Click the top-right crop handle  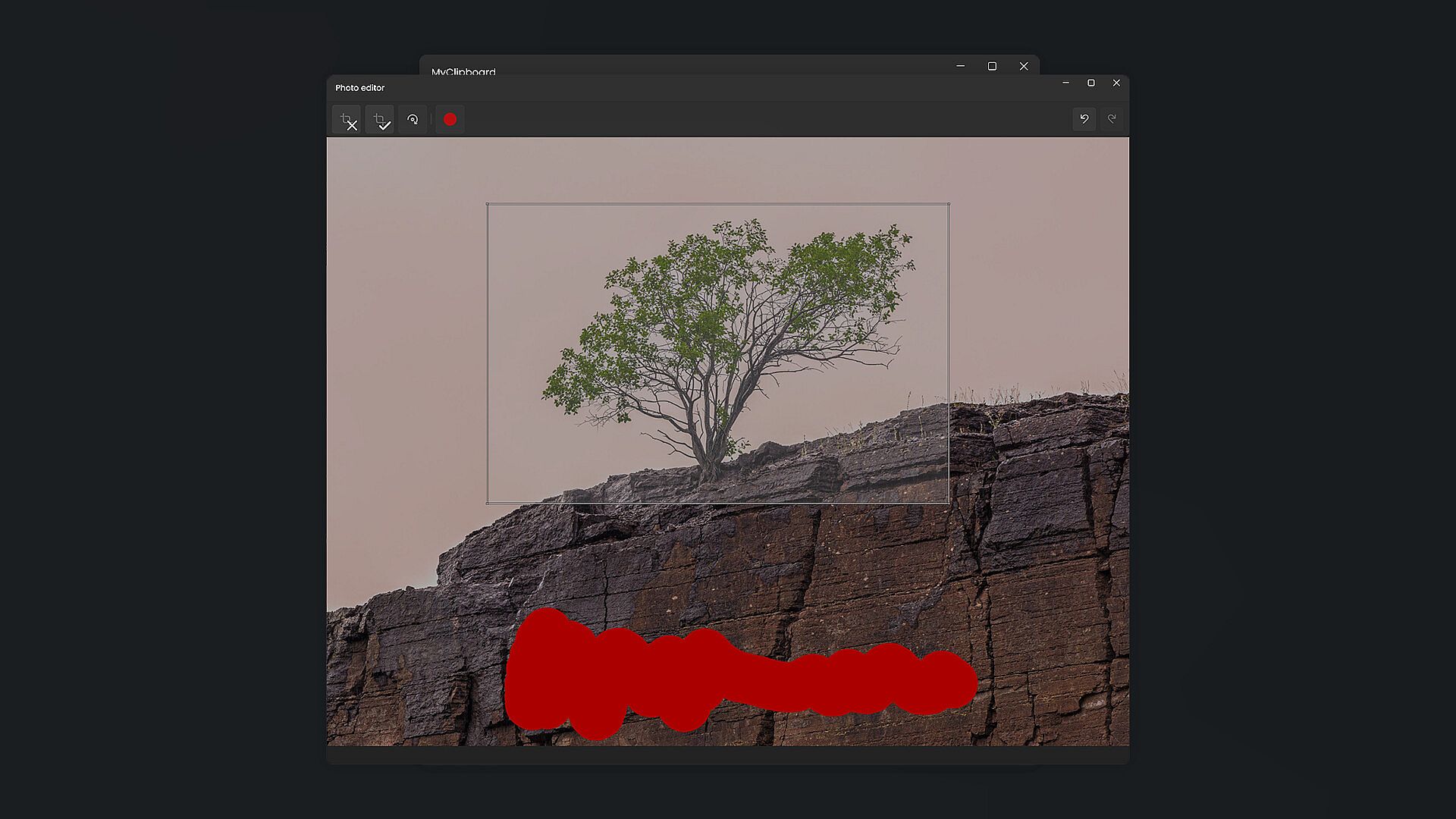pos(949,204)
